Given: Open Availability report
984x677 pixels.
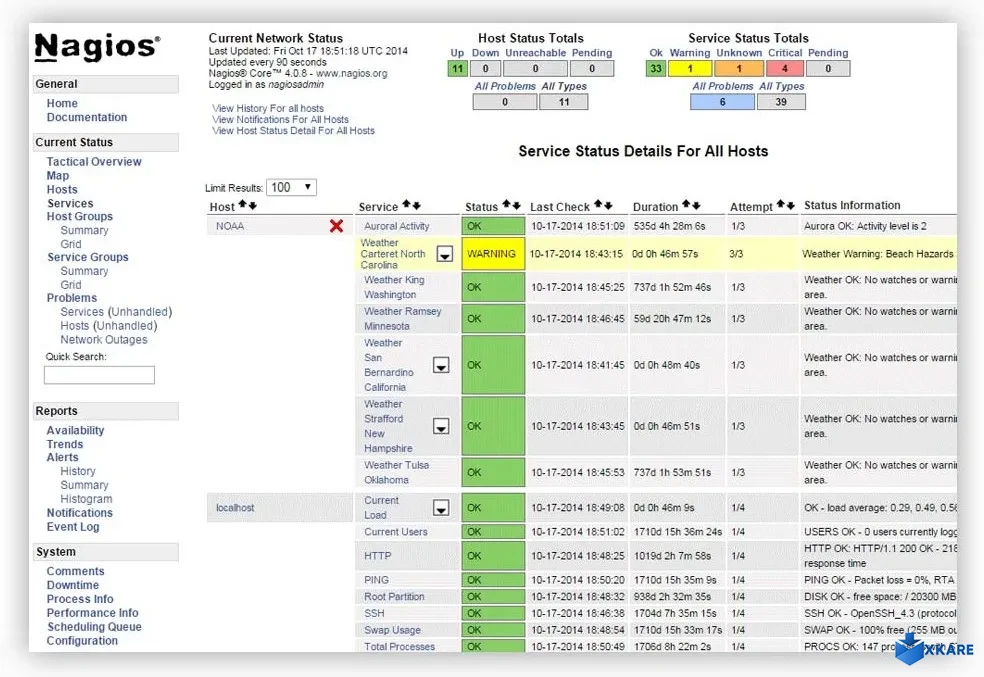Looking at the screenshot, I should 75,430.
